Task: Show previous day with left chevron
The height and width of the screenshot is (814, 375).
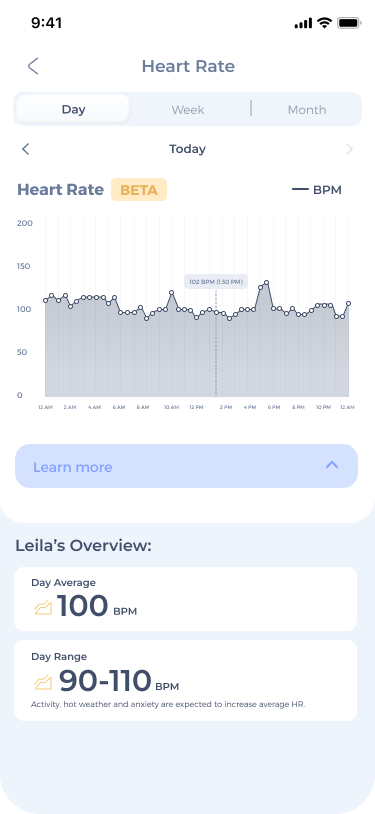Action: point(25,150)
